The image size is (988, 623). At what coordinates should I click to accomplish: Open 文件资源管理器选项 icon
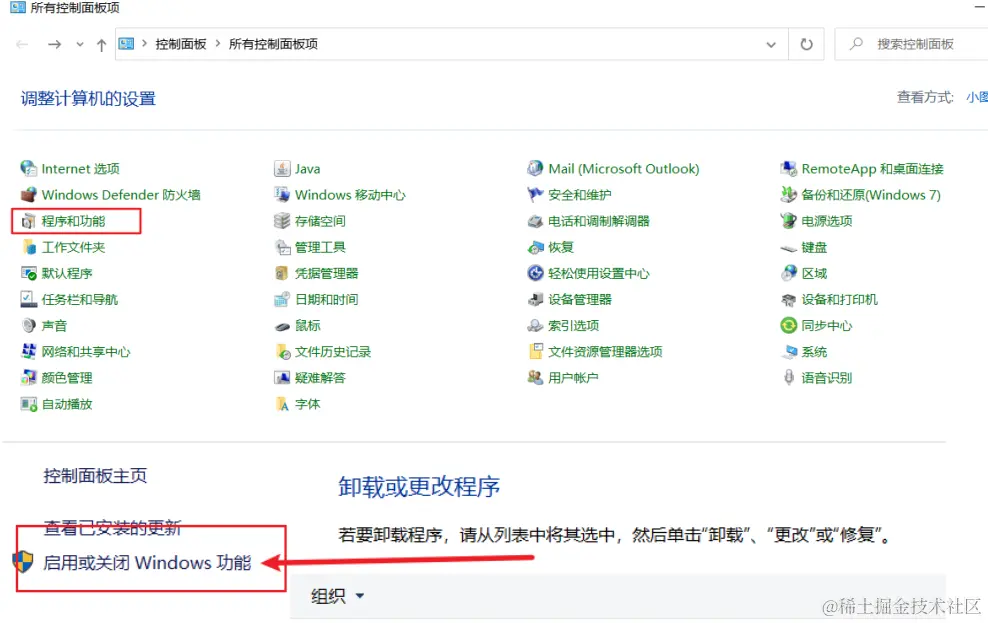(535, 352)
